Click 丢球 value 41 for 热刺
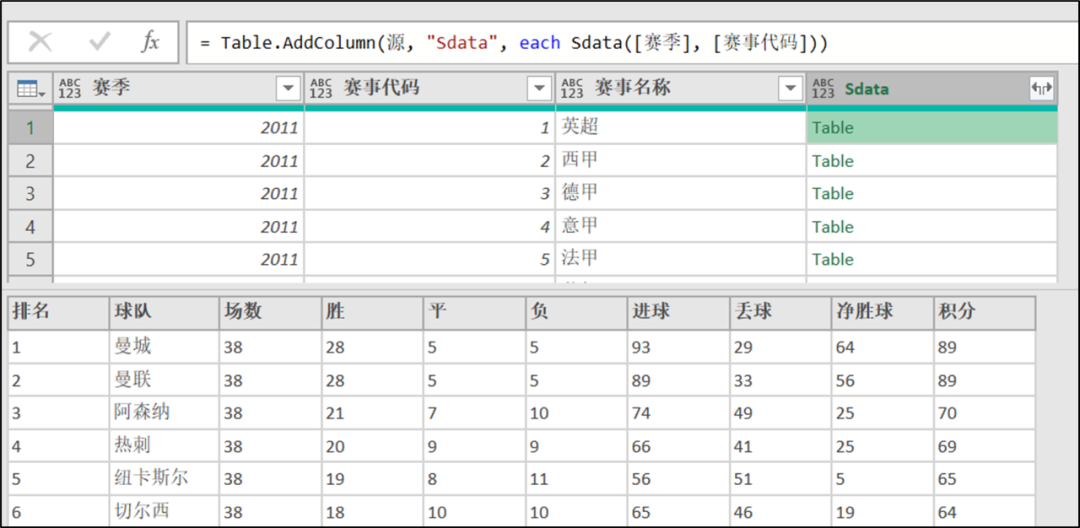The height and width of the screenshot is (528, 1080). tap(780, 446)
